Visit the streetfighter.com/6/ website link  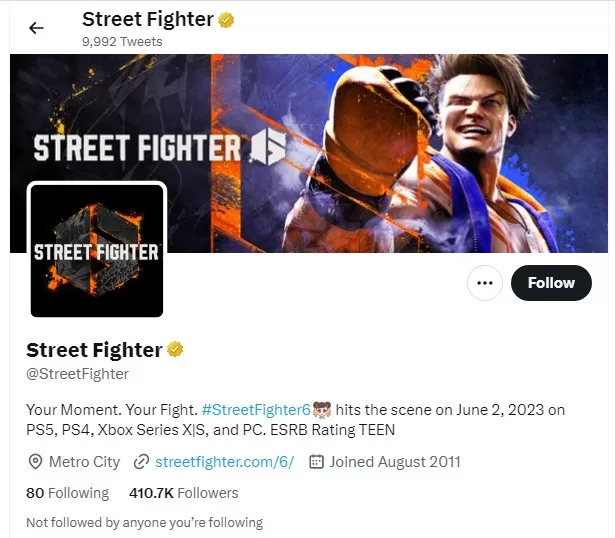(x=224, y=462)
